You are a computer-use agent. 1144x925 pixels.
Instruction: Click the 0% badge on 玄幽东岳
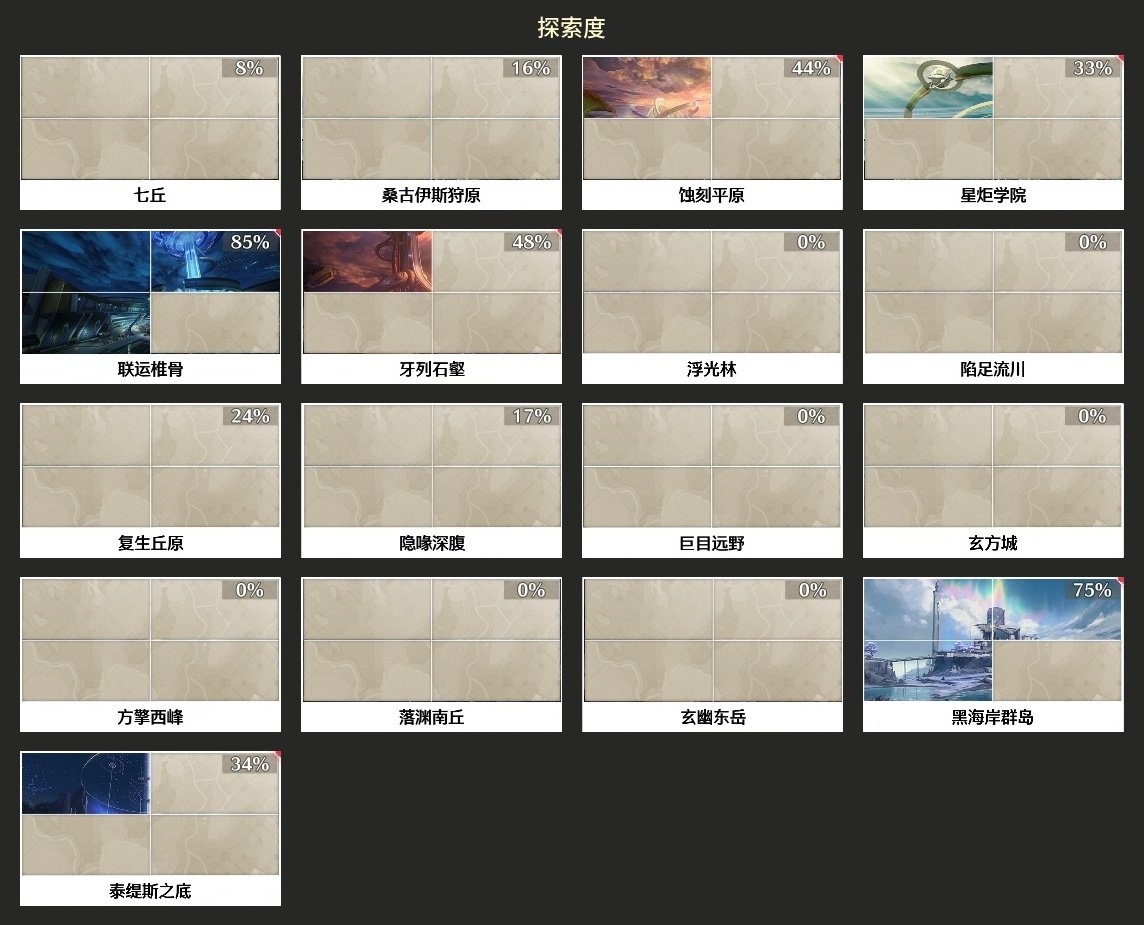(x=811, y=589)
